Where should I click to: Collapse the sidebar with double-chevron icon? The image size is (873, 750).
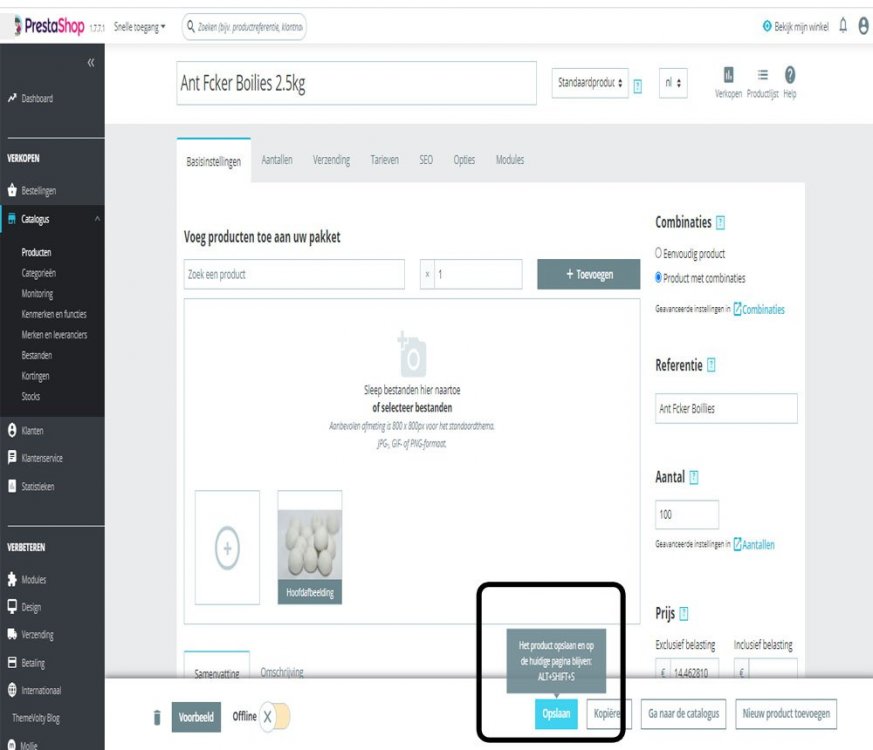pyautogui.click(x=91, y=62)
